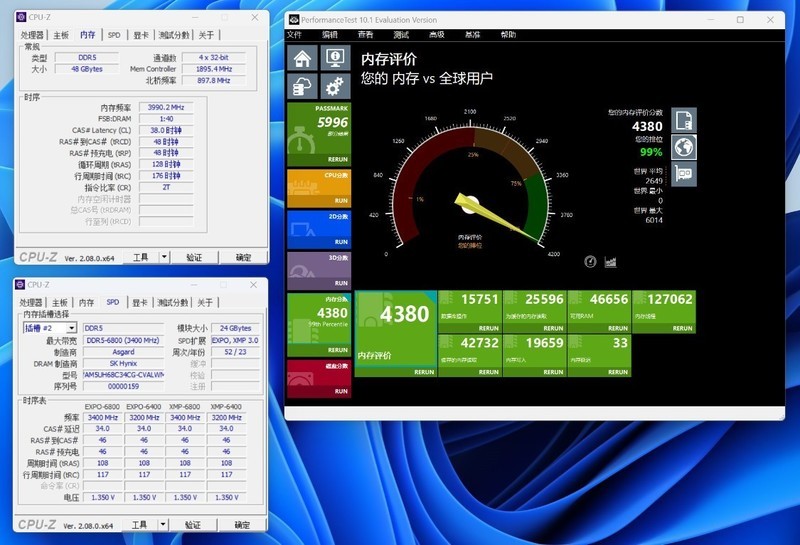Switch to 内存 tab in the lower CPU-Z
This screenshot has height=545, width=800.
pyautogui.click(x=86, y=303)
